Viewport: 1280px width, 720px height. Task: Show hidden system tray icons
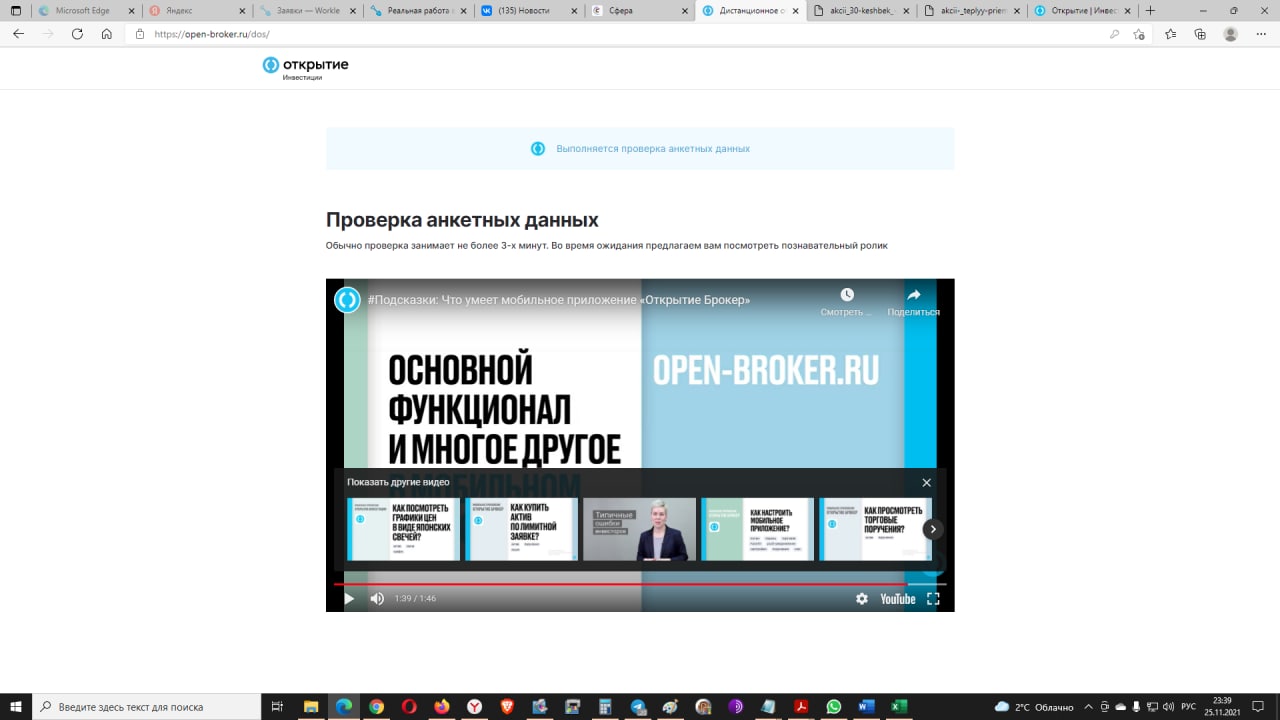(x=1090, y=707)
